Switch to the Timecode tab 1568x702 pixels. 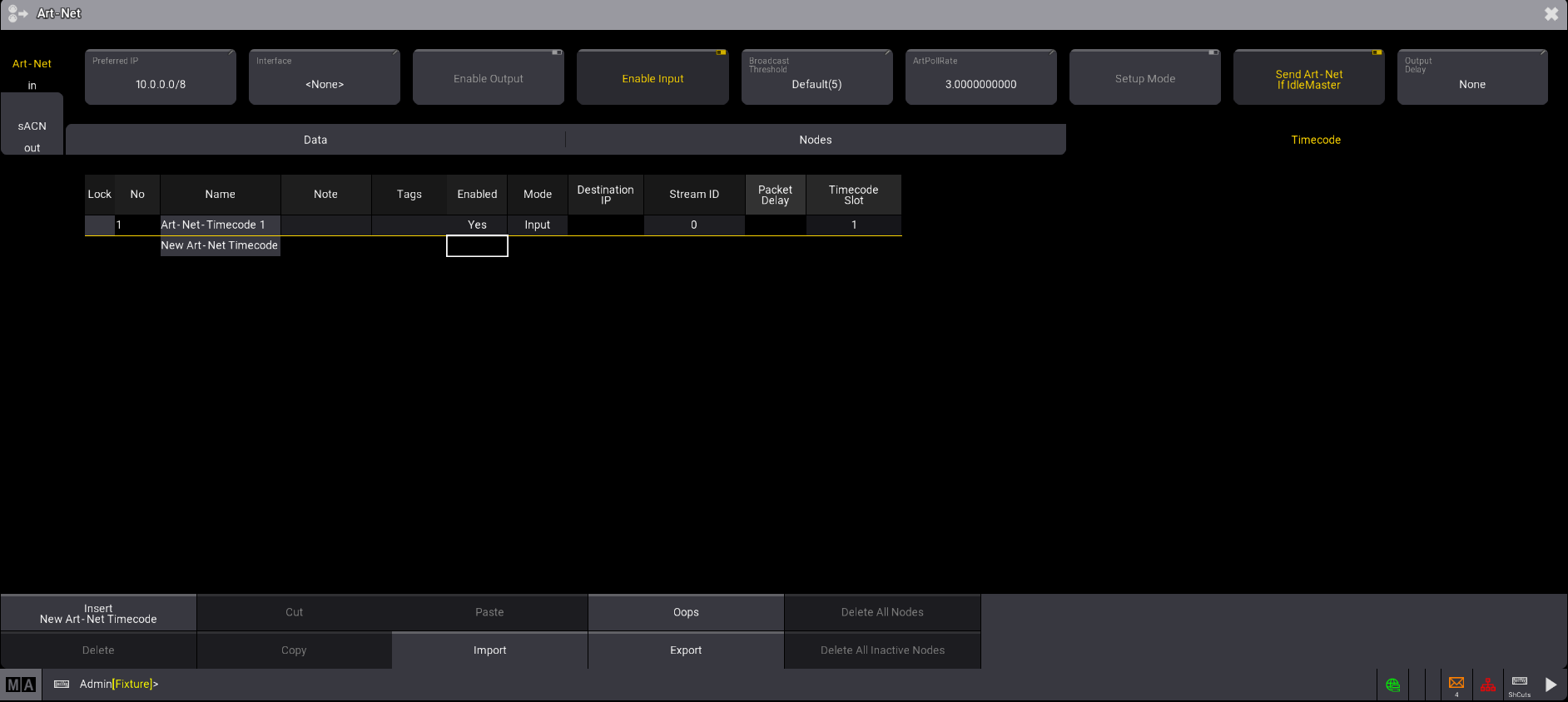1316,140
